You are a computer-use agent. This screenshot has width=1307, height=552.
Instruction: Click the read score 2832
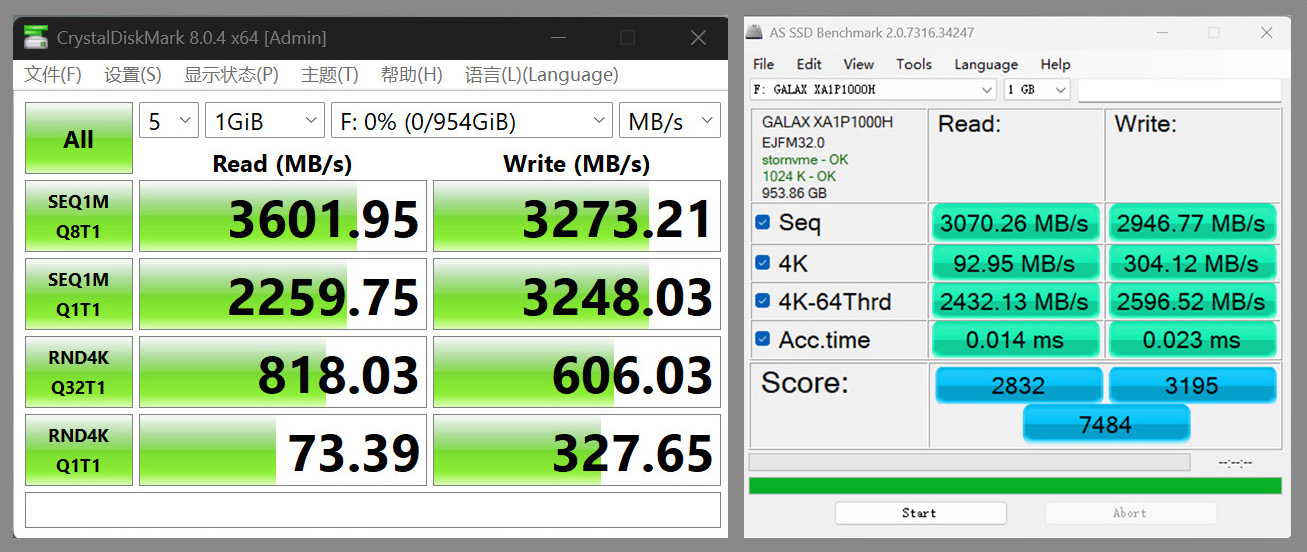click(x=1018, y=385)
